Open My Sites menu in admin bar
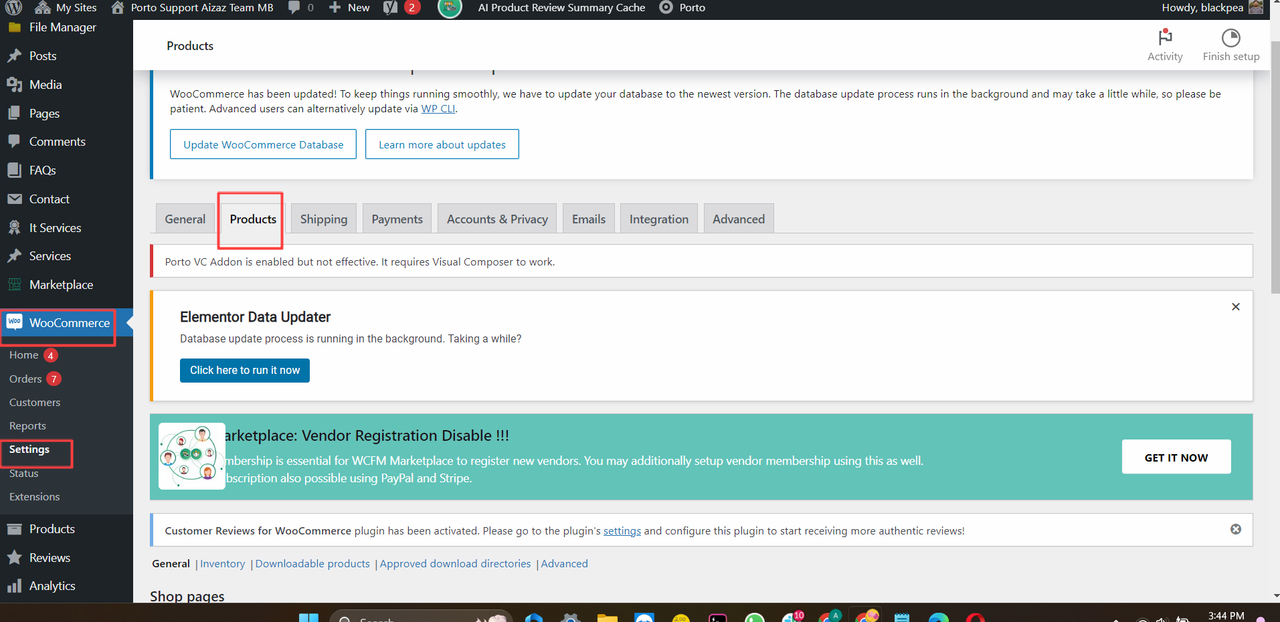This screenshot has width=1280, height=622. [x=65, y=7]
